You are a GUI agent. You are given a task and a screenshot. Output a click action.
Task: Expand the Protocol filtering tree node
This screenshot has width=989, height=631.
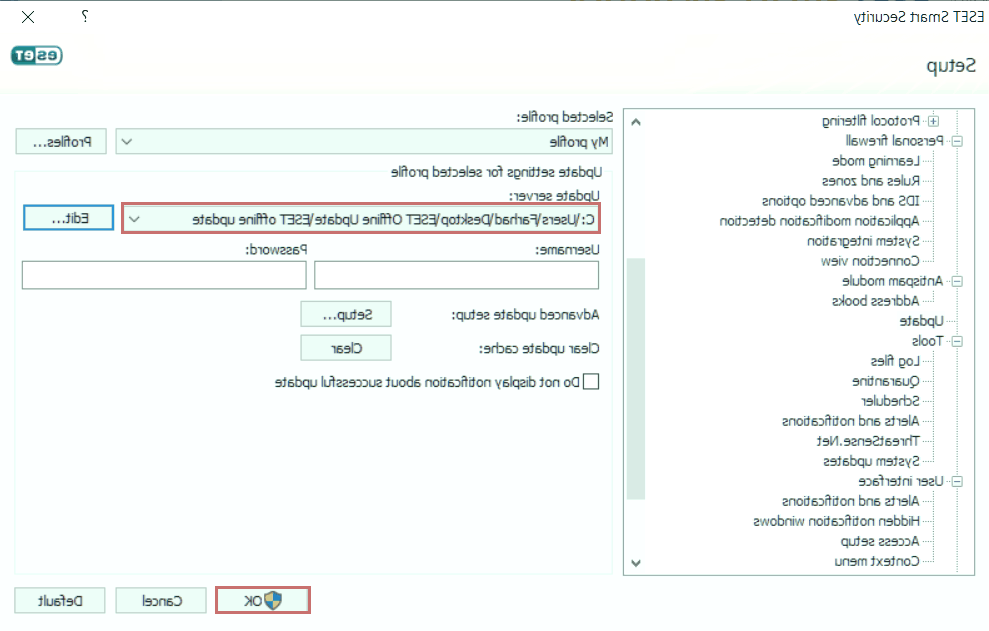click(x=933, y=121)
